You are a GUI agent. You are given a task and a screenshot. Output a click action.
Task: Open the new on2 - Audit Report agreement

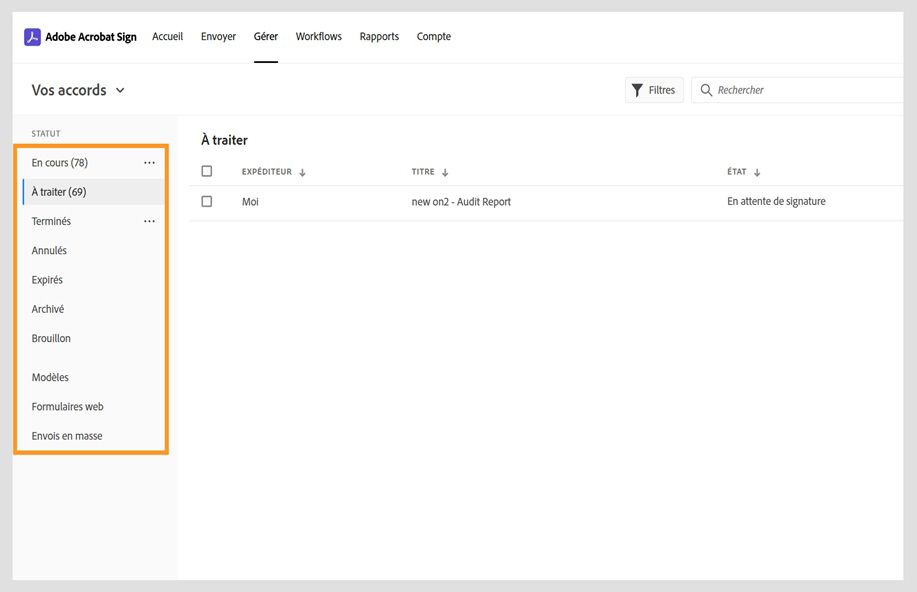[x=461, y=202]
